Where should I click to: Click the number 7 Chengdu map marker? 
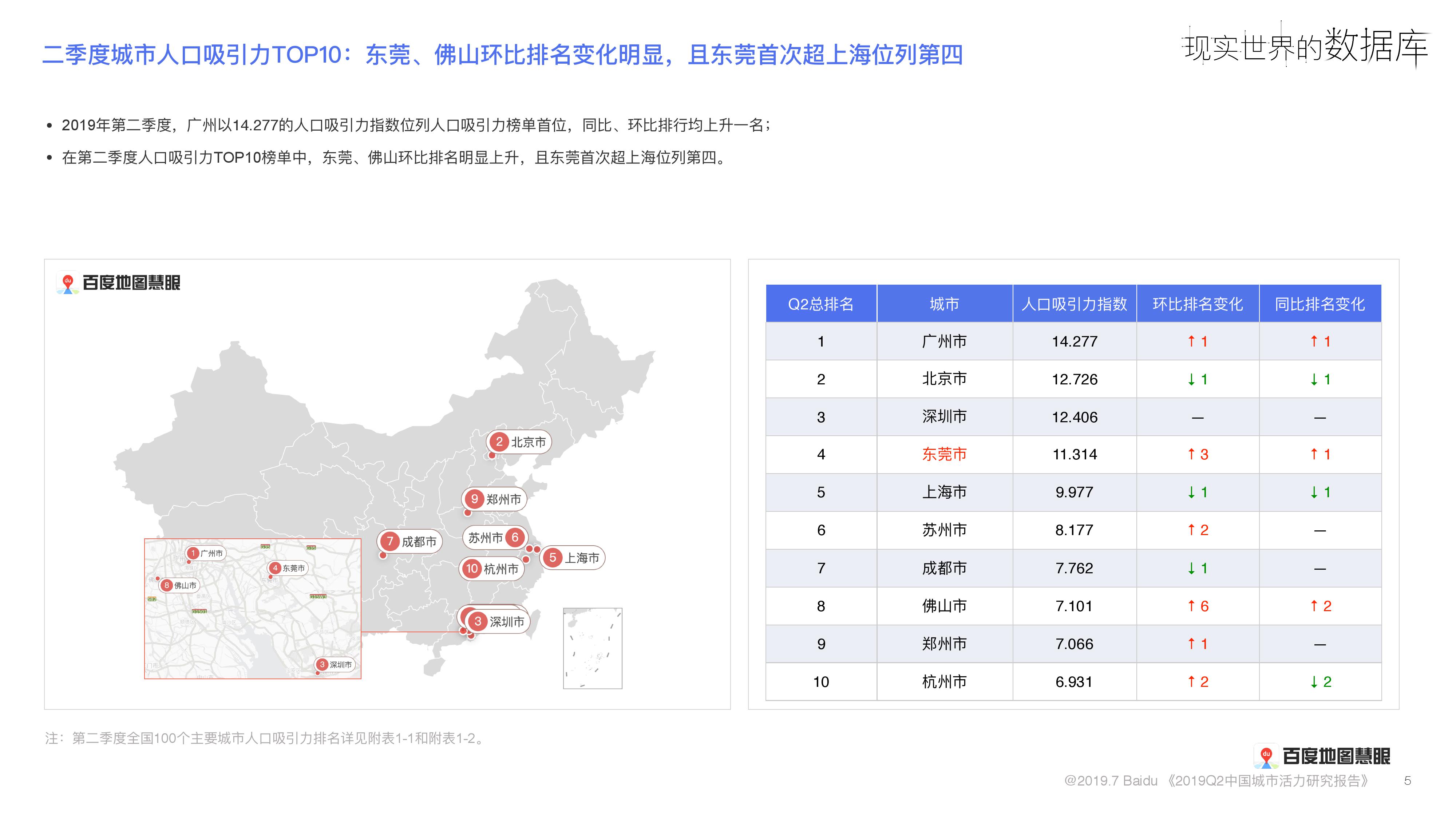(x=410, y=542)
